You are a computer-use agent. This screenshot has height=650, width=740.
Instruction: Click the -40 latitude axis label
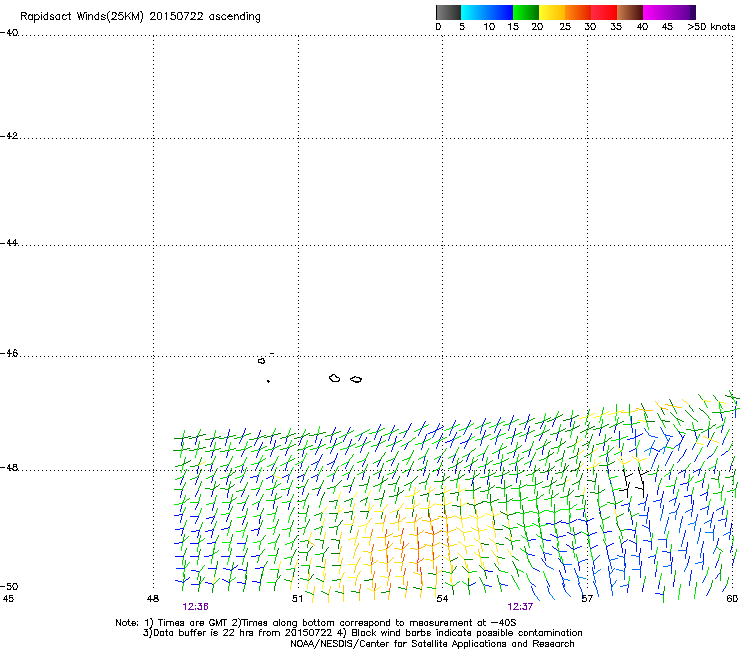(x=9, y=33)
